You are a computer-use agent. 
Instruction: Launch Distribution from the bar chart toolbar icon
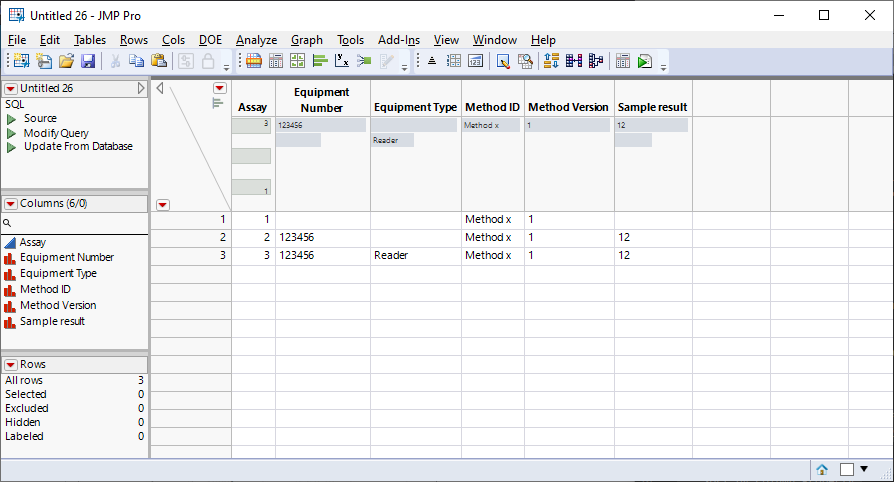pos(320,61)
